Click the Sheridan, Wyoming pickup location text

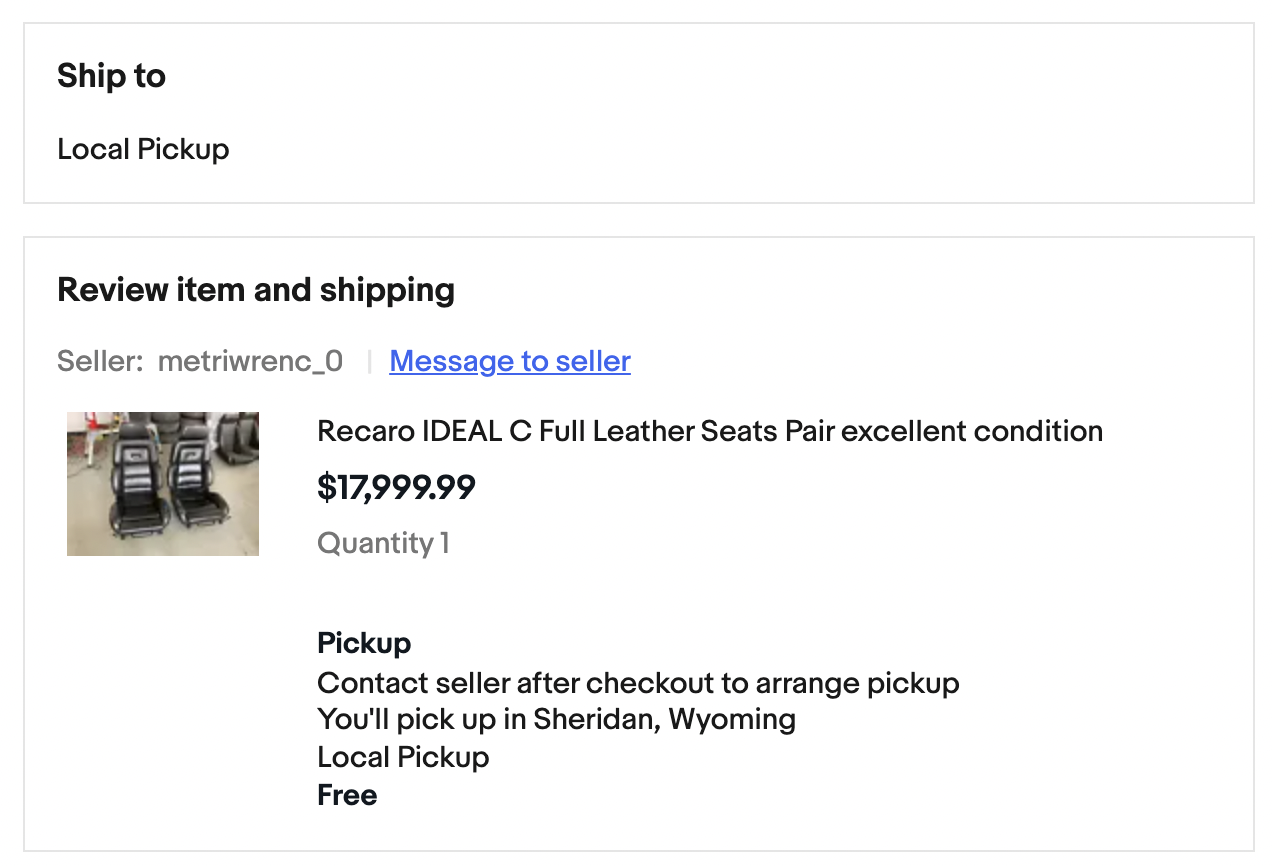pos(664,719)
